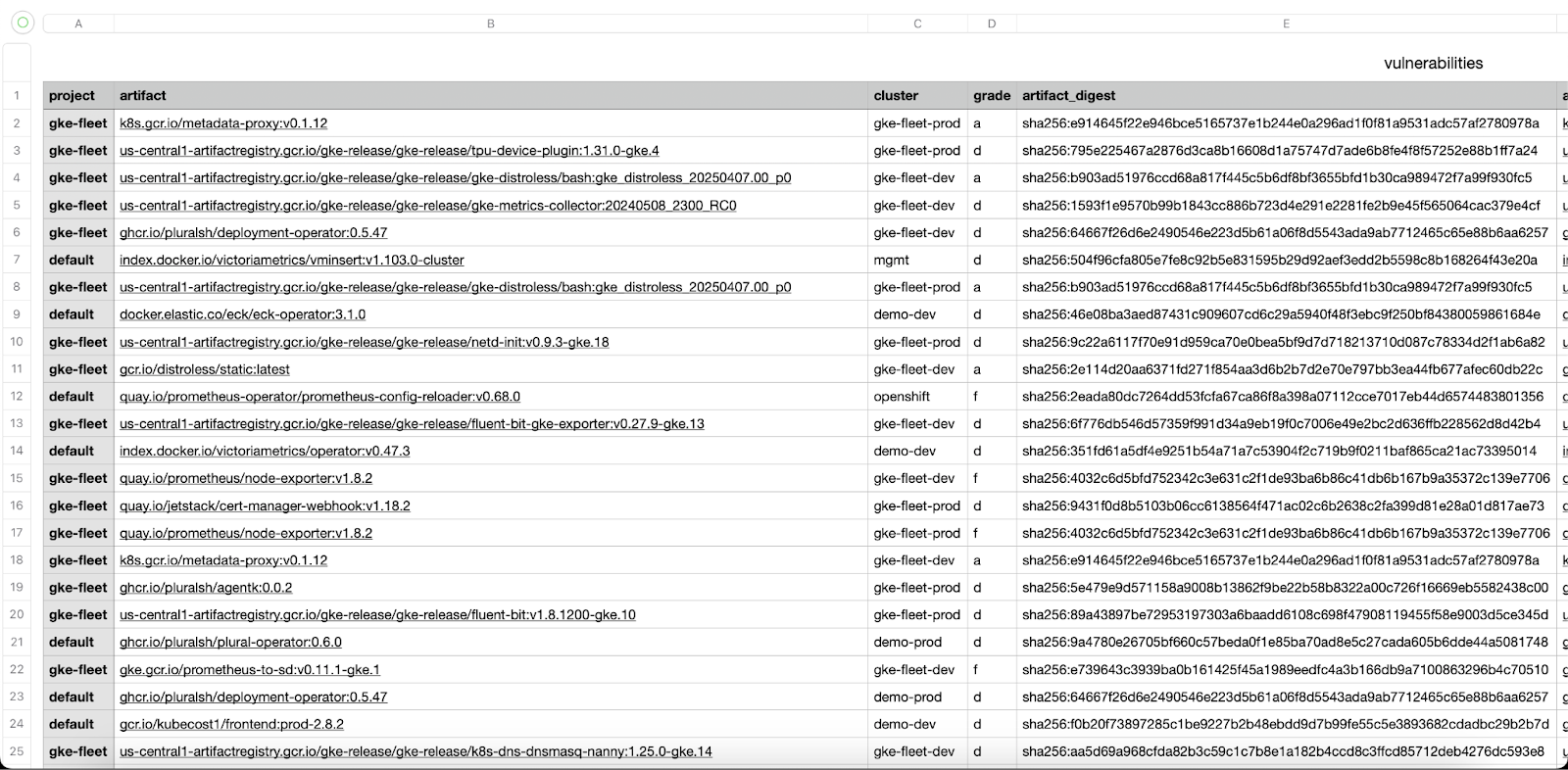Click digest cell starting sha256:9431f0d8b5103
Viewport: 1568px width, 770px height.
1286,506
